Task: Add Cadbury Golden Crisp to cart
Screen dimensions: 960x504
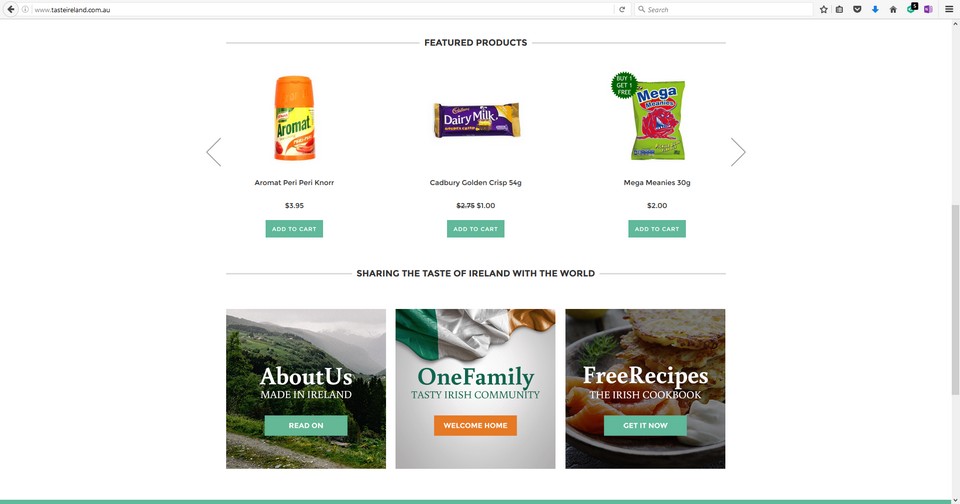Action: [476, 229]
